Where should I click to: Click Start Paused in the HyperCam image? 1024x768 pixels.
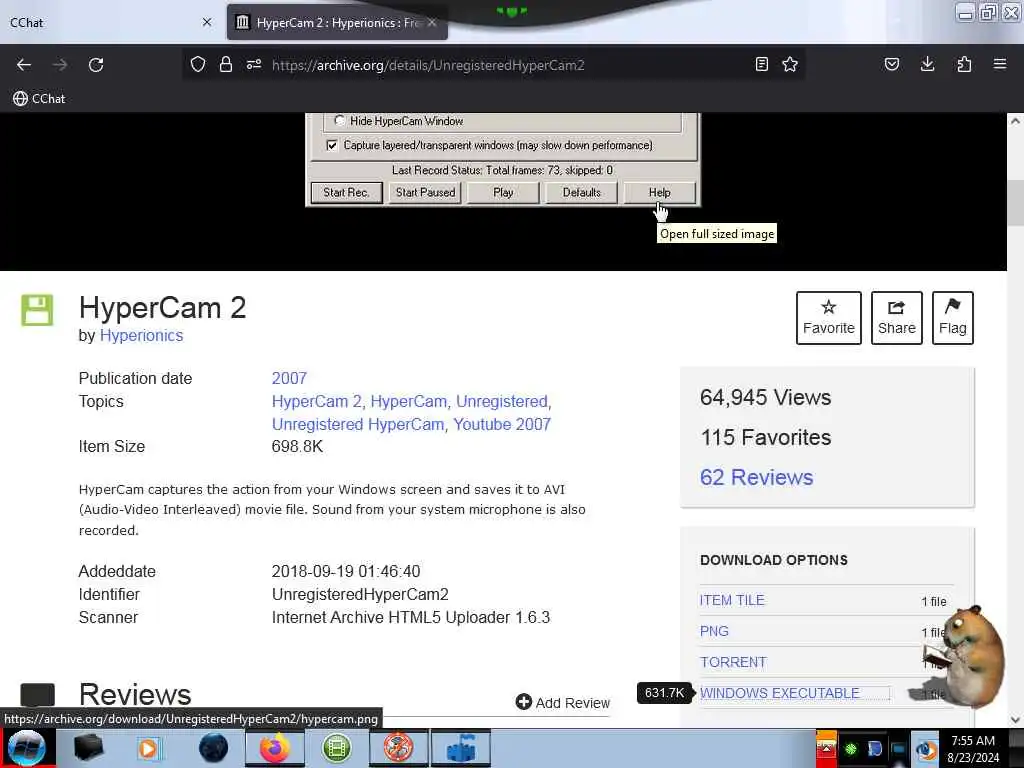425,193
